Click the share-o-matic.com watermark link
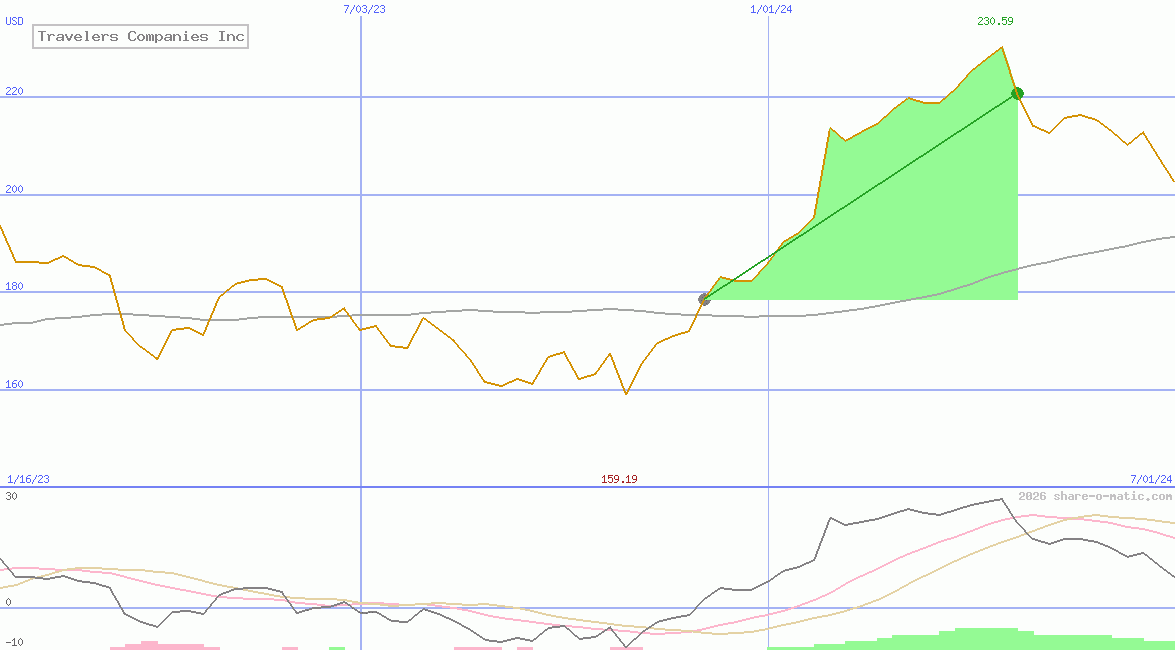The height and width of the screenshot is (650, 1175). [1095, 496]
